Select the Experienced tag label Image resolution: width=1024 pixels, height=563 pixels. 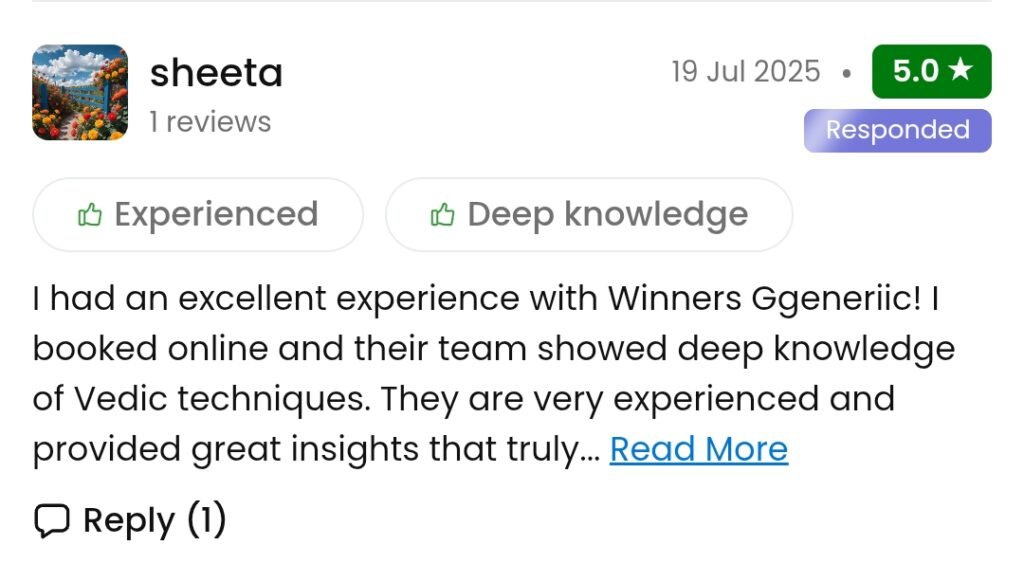[x=216, y=215]
